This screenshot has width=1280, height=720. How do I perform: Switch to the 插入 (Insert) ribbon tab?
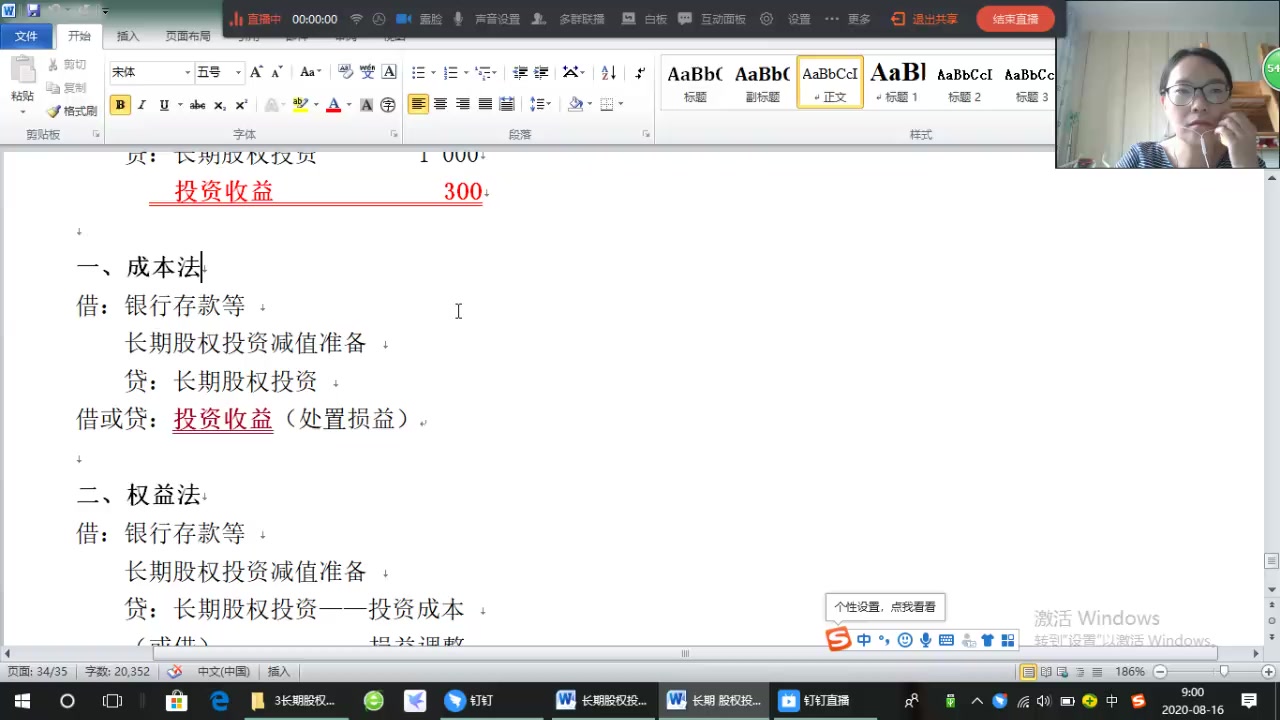tap(128, 36)
